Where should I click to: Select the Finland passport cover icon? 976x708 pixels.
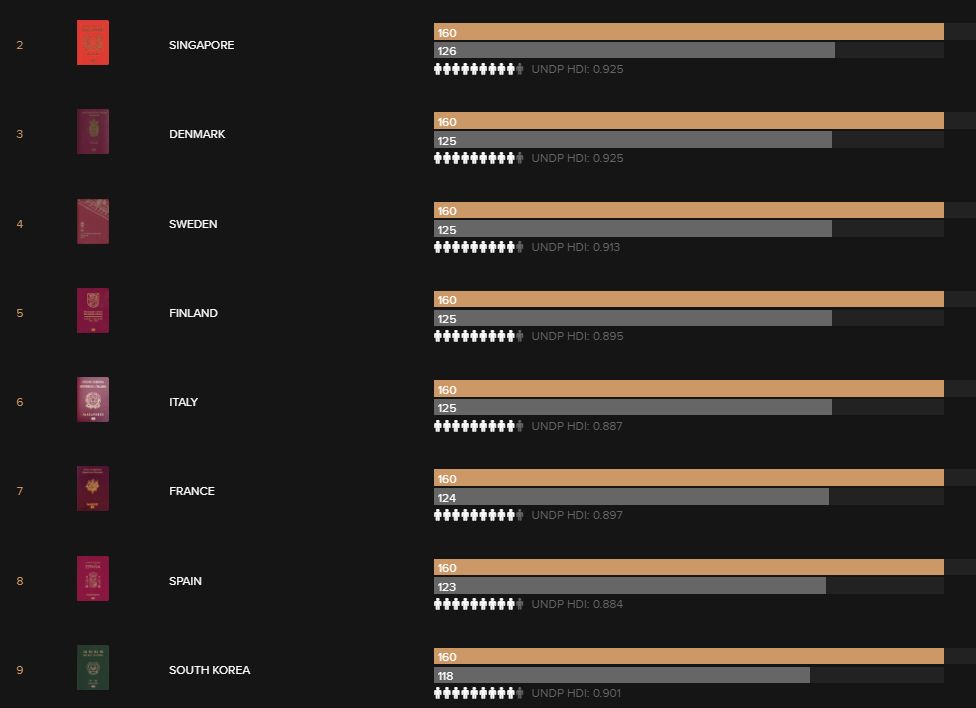coord(93,311)
